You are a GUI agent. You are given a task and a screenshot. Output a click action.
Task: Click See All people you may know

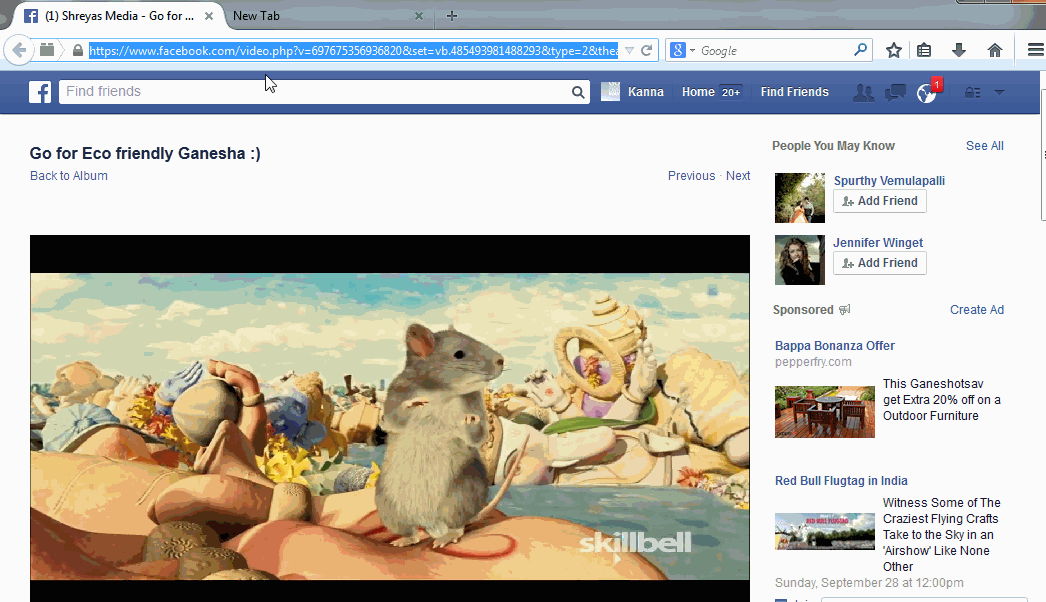(985, 145)
